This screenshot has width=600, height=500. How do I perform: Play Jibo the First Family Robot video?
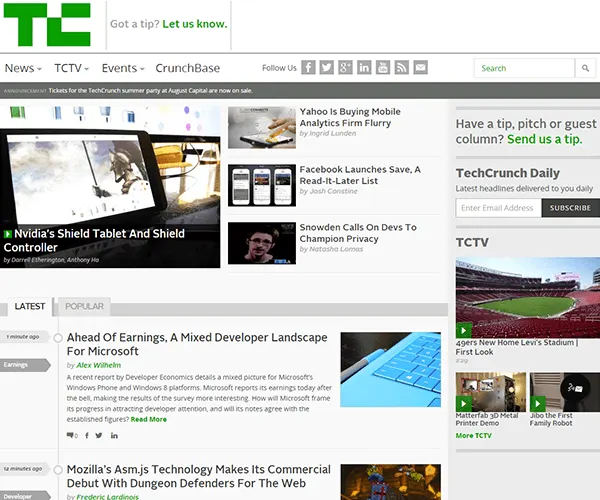(x=538, y=404)
